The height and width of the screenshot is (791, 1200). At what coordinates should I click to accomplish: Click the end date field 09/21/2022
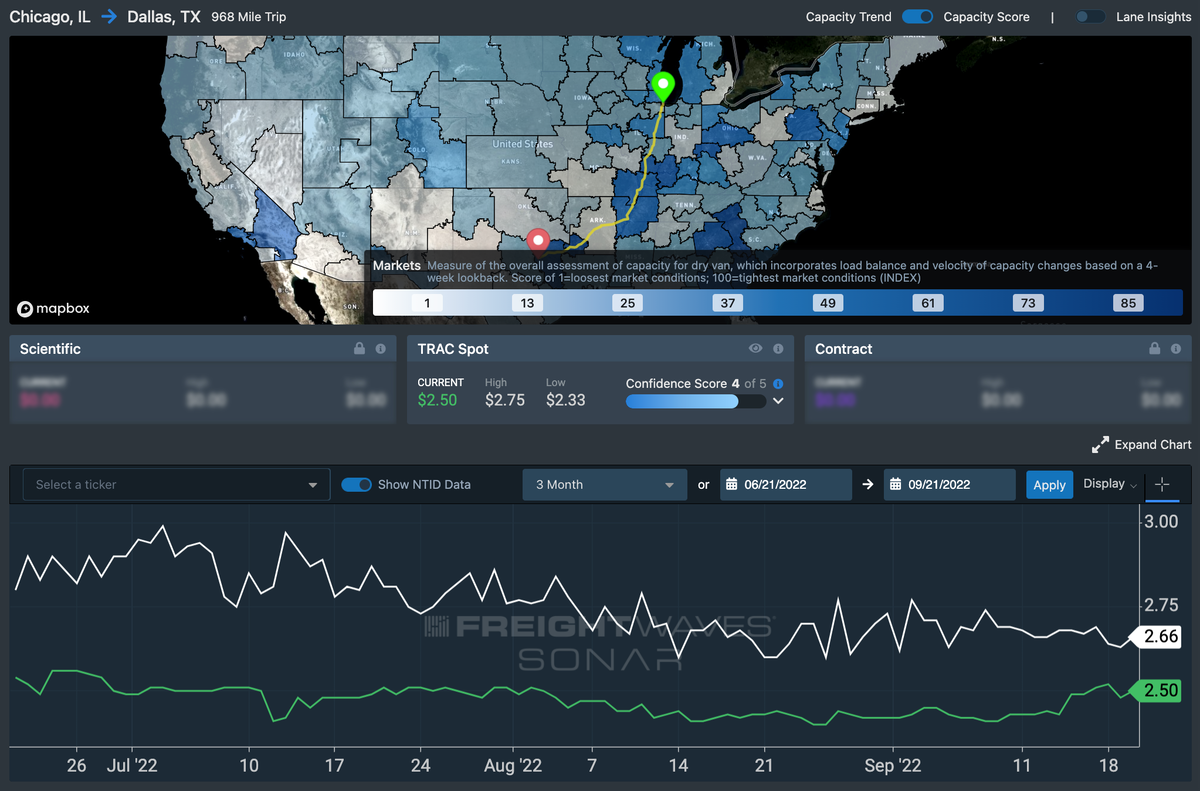pos(949,485)
